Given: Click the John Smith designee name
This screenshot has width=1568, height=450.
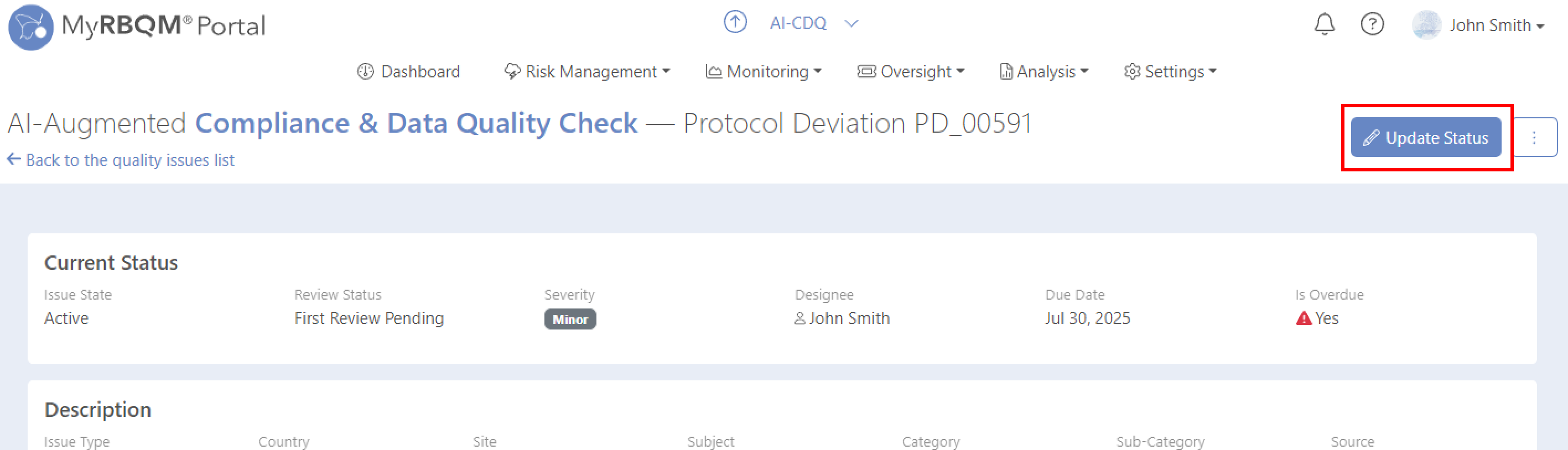Looking at the screenshot, I should 849,318.
